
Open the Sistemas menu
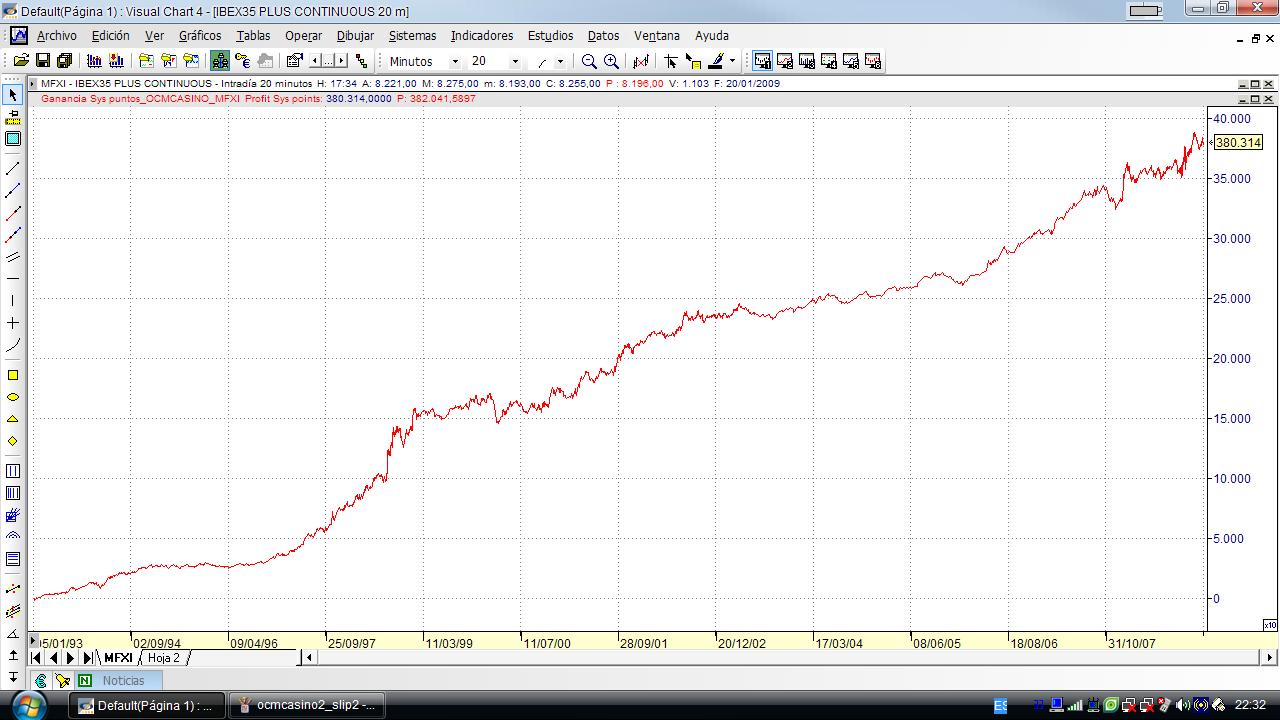(413, 35)
